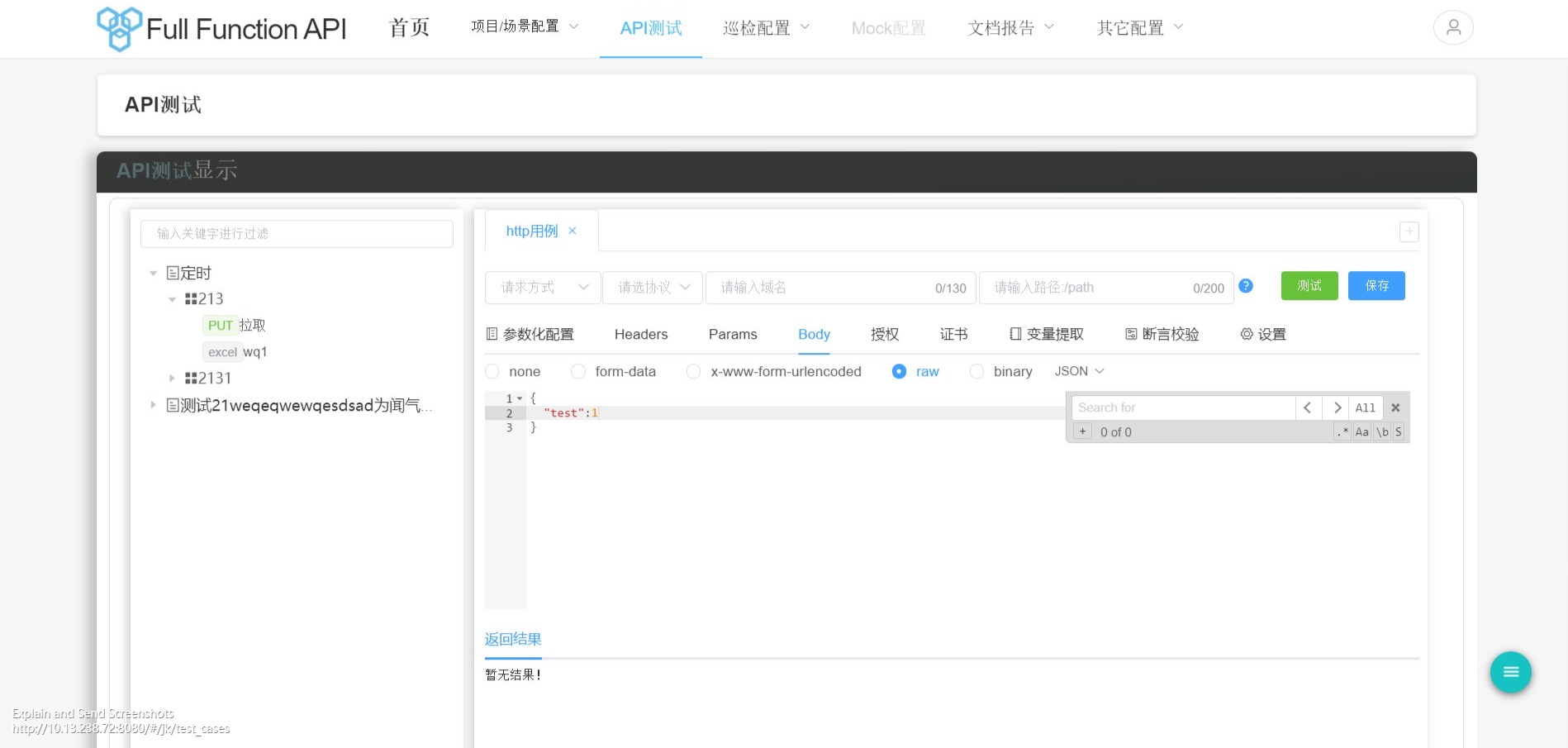The height and width of the screenshot is (748, 1568).
Task: Open the 请求方式 dropdown
Action: 543,288
